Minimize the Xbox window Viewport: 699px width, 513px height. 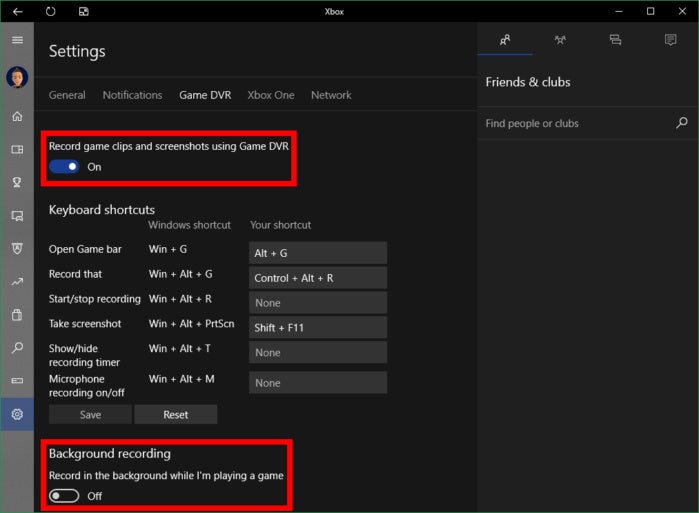pos(619,12)
